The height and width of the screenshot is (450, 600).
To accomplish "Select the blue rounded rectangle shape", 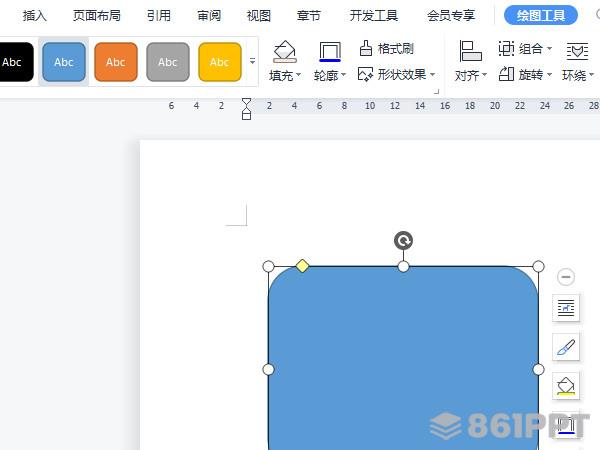I will 403,358.
